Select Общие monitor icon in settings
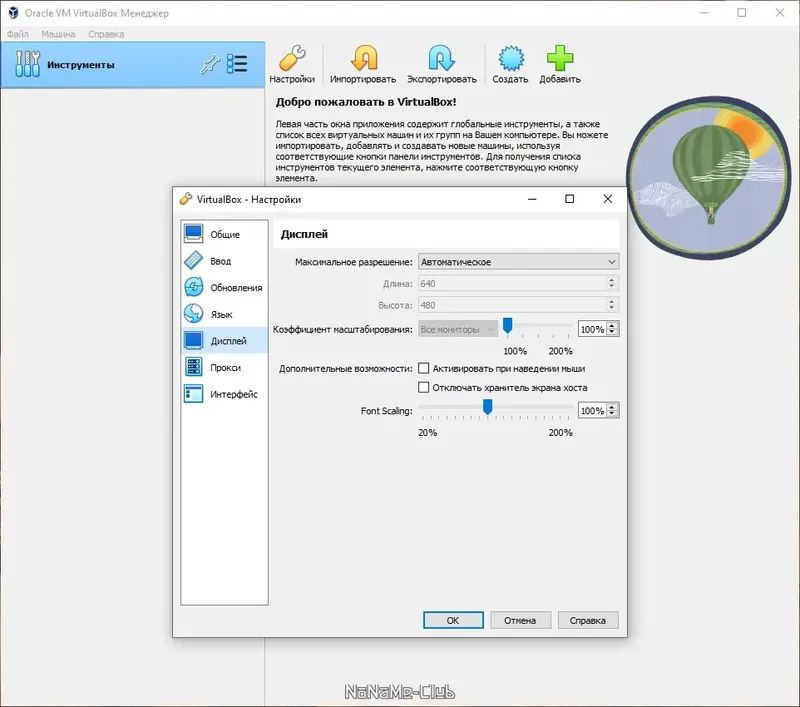This screenshot has height=707, width=800. coord(193,234)
